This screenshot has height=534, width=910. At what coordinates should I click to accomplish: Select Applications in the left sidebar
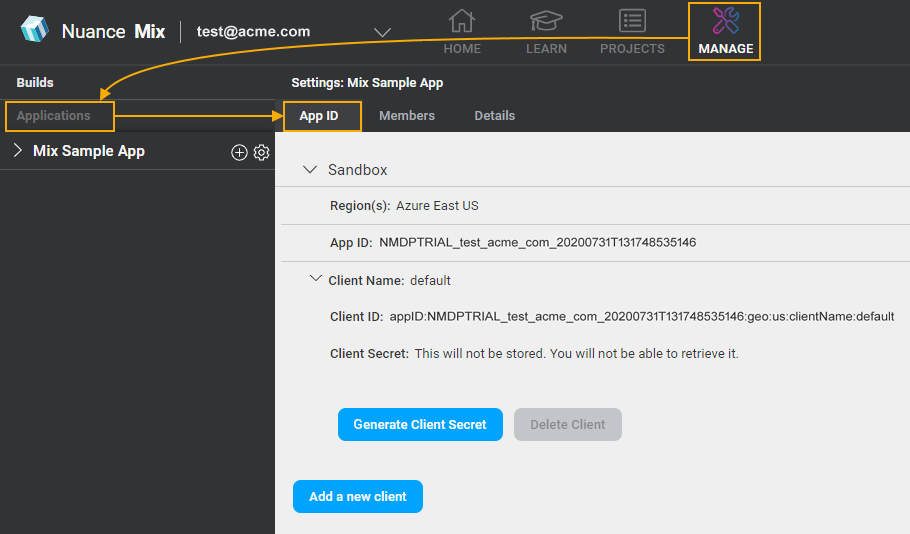pos(53,116)
